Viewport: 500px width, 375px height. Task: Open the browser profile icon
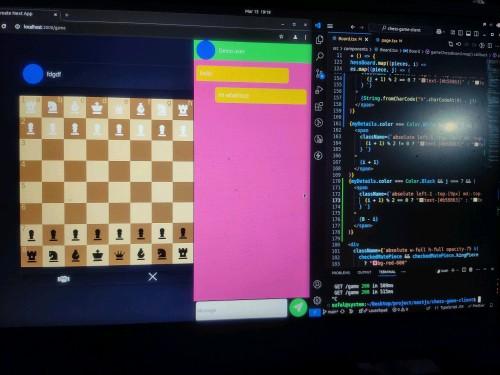[295, 37]
